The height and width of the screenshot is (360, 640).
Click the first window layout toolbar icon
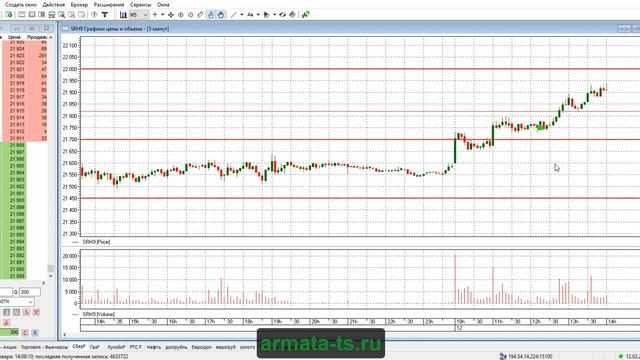[22, 15]
